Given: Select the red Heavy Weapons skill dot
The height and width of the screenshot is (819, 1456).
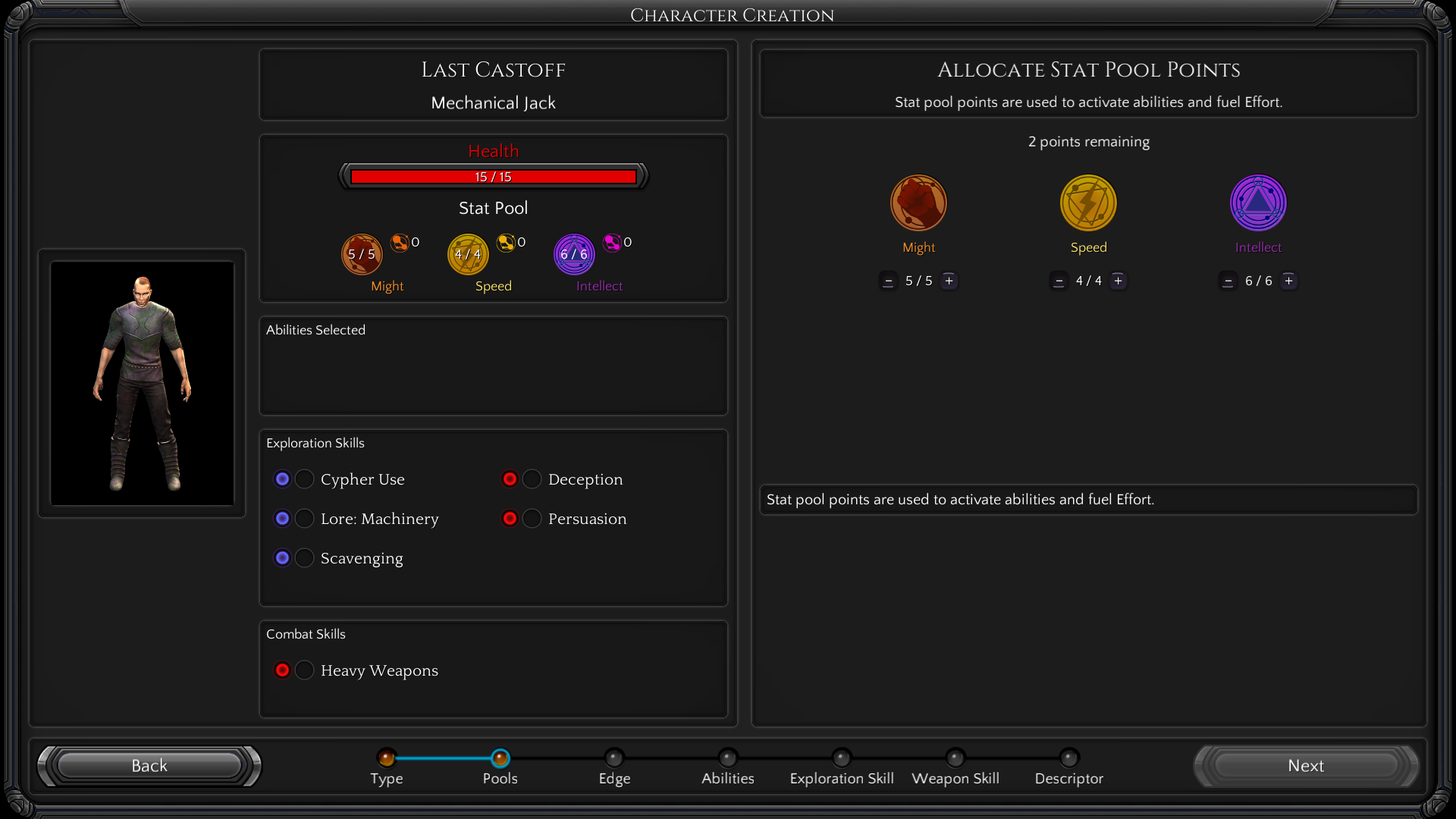Looking at the screenshot, I should click(x=282, y=670).
